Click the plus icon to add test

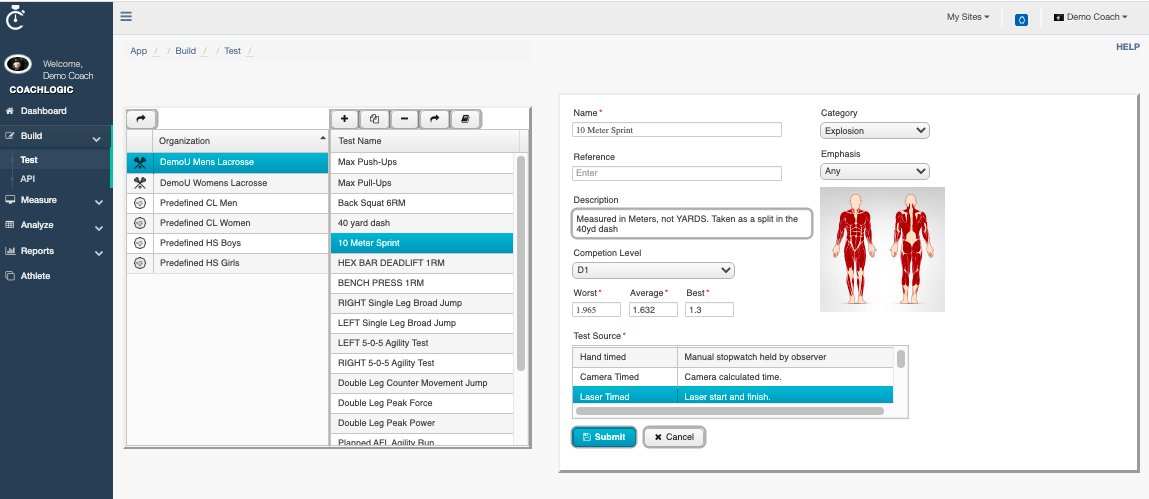point(344,119)
